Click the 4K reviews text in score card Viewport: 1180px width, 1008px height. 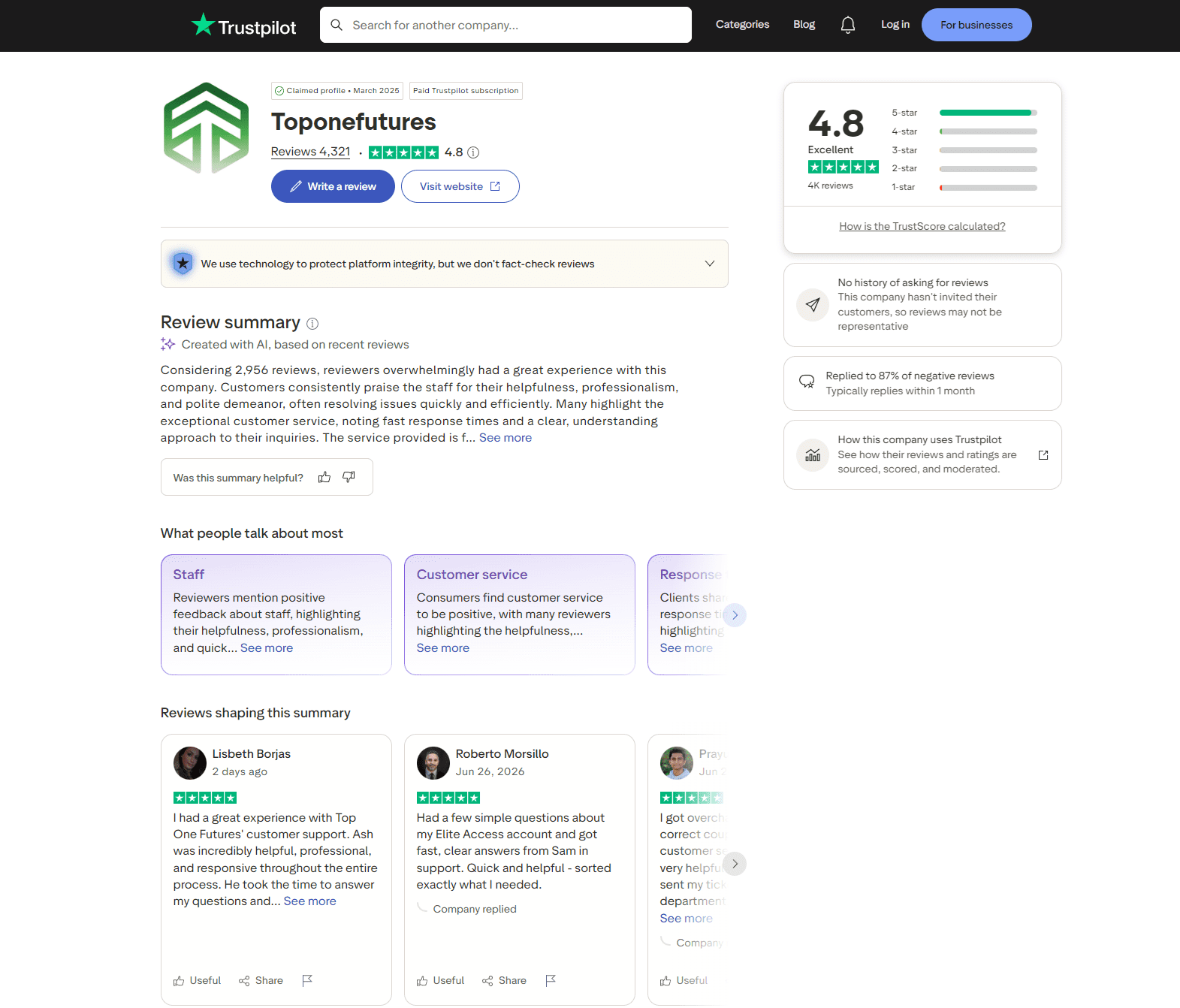(830, 186)
